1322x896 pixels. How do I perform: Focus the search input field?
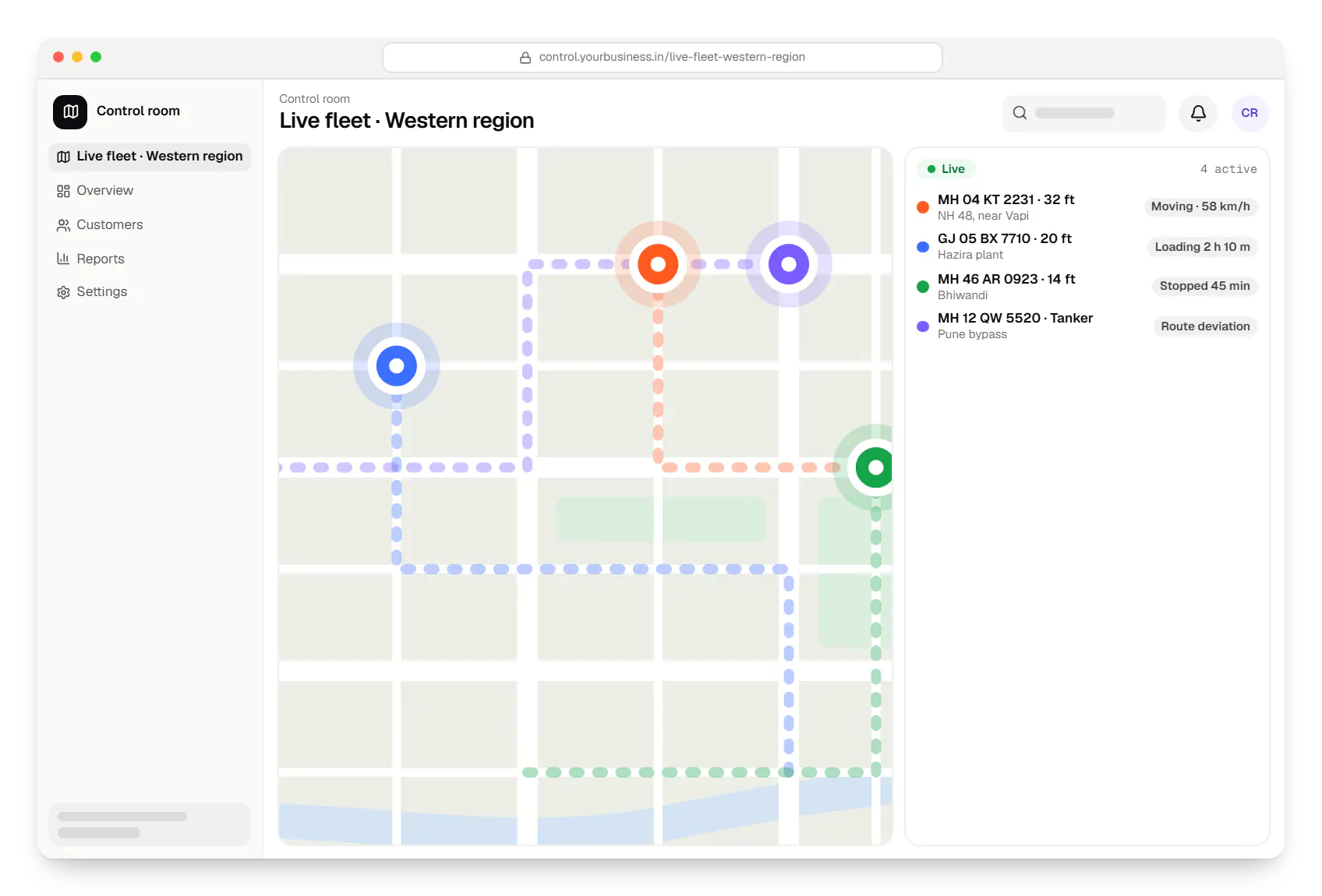coord(1084,113)
